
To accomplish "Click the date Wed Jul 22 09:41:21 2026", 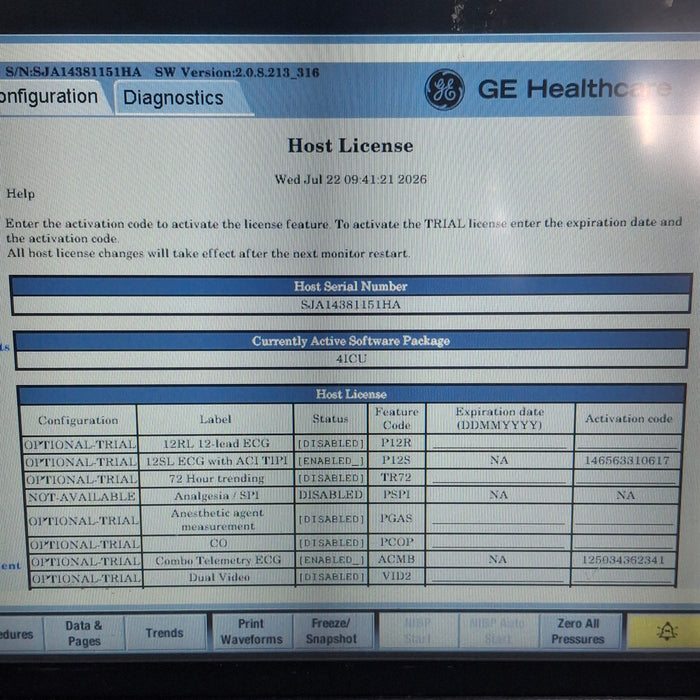I will (350, 179).
